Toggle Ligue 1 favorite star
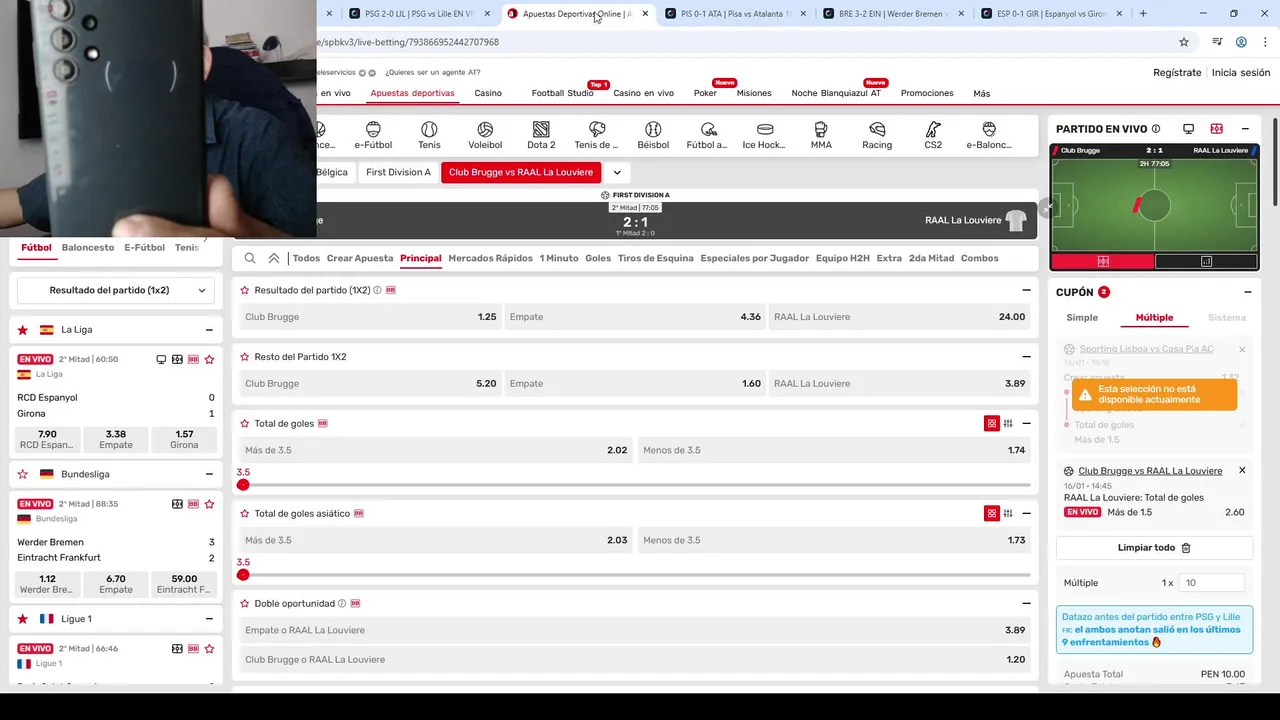 pyautogui.click(x=23, y=619)
